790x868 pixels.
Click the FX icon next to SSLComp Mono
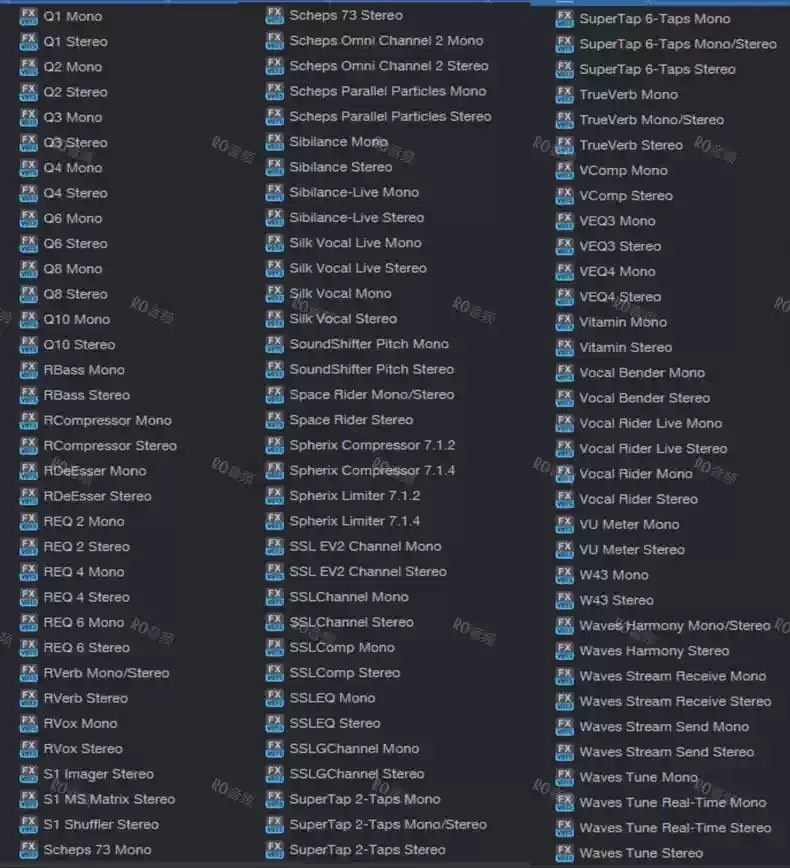point(275,648)
